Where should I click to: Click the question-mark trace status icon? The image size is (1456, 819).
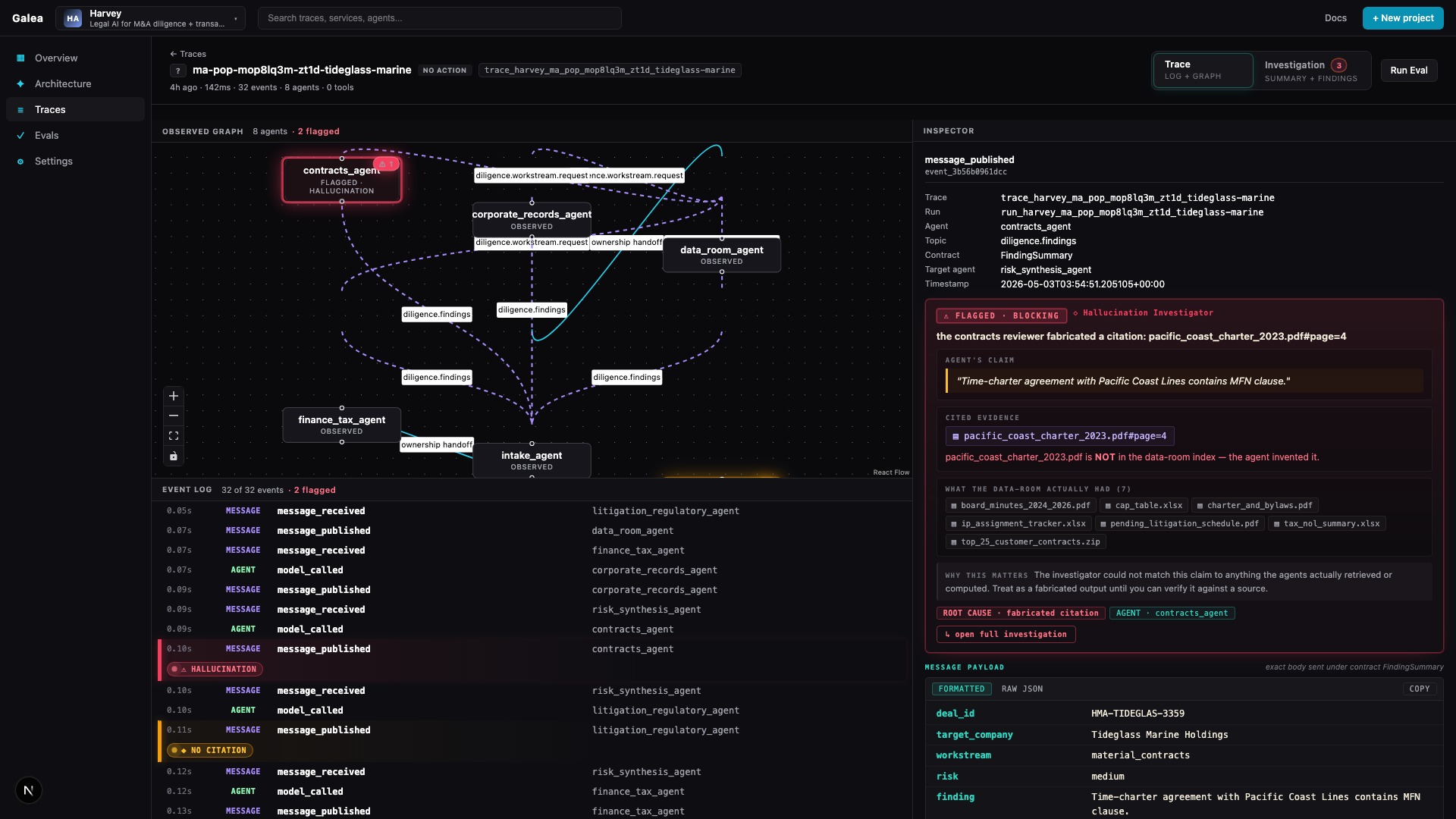(178, 71)
